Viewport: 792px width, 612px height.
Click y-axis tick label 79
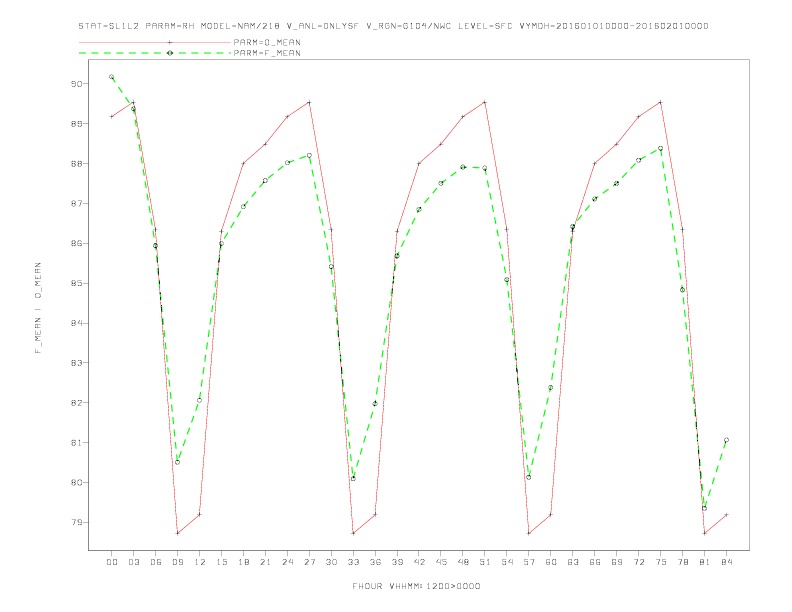pos(76,523)
